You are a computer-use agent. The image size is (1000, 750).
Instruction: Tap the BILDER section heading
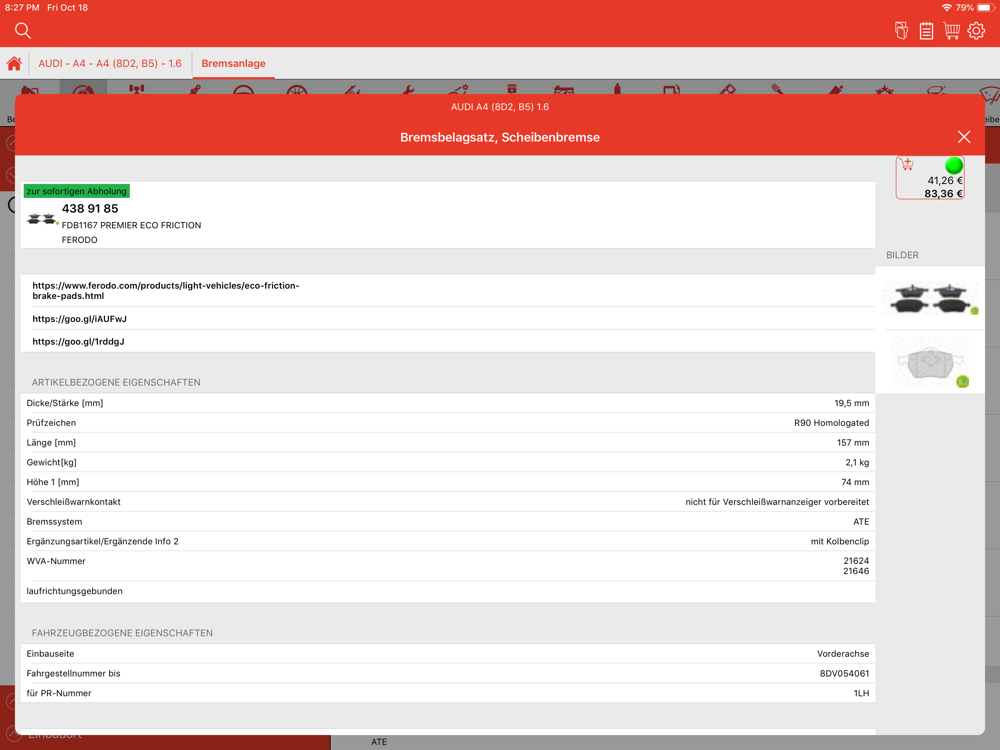902,255
